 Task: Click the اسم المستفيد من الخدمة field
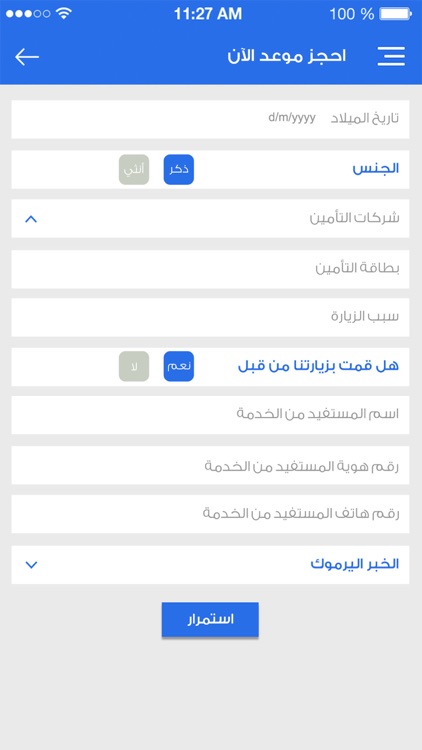click(x=211, y=415)
